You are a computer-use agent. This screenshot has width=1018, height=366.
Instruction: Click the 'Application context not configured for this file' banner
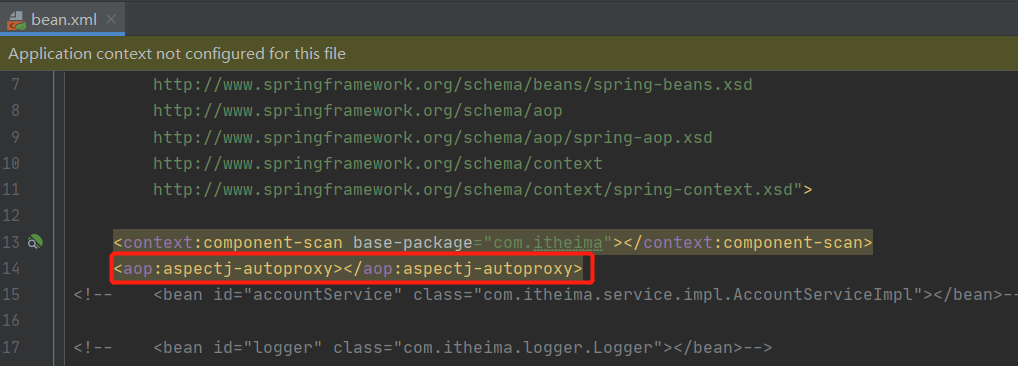(x=509, y=54)
